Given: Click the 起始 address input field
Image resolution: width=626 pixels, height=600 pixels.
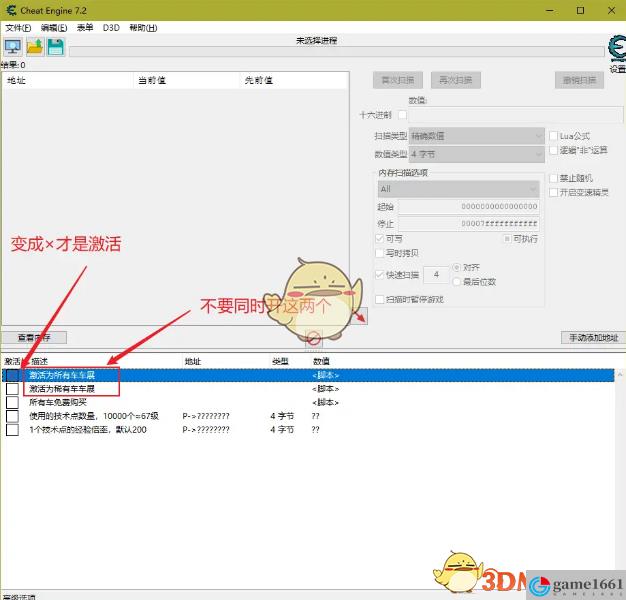Looking at the screenshot, I should [468, 206].
